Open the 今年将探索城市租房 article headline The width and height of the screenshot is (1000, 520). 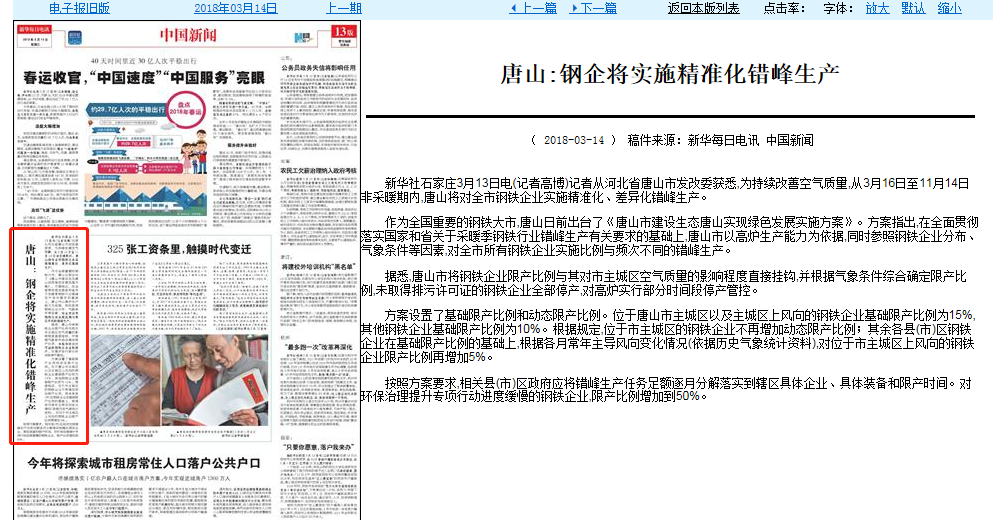click(x=144, y=463)
